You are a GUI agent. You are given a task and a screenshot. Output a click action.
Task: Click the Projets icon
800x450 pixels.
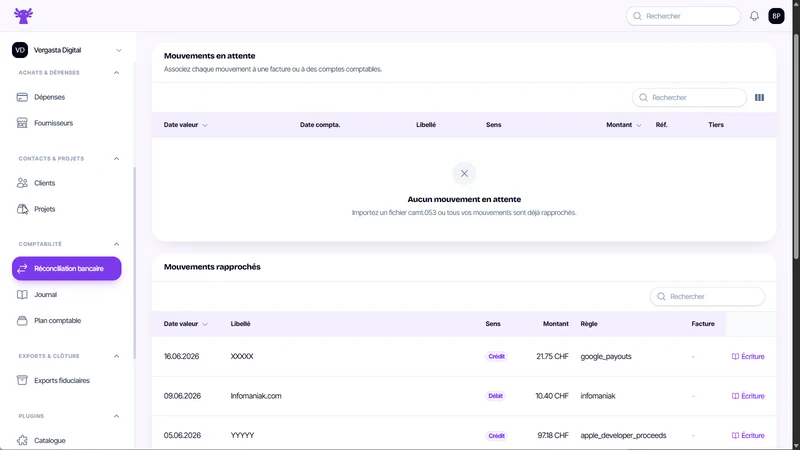coord(22,209)
